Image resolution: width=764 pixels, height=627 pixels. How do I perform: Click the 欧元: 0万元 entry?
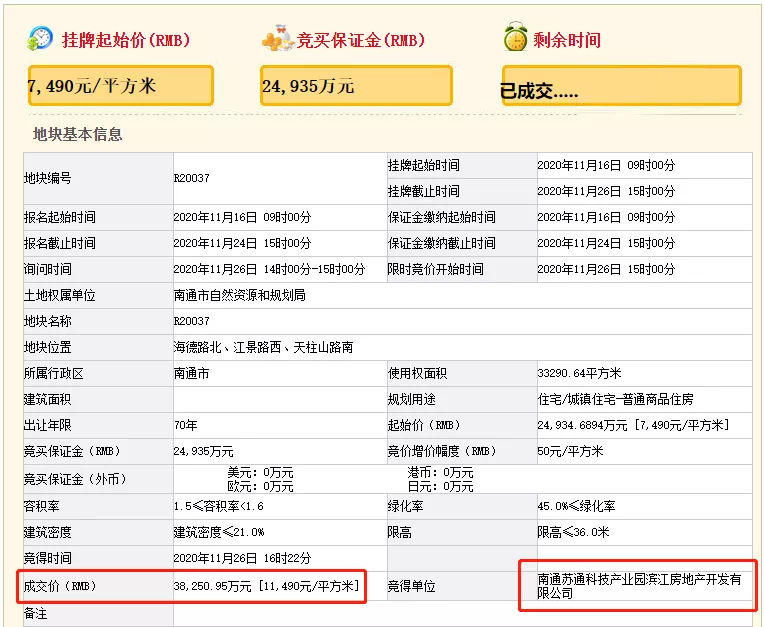[260, 486]
